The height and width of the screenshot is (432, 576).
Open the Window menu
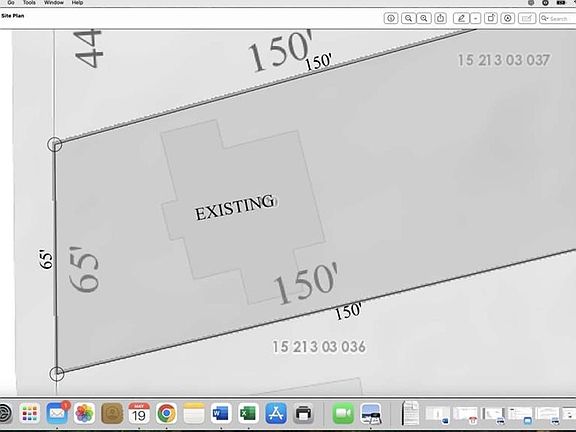click(x=54, y=3)
